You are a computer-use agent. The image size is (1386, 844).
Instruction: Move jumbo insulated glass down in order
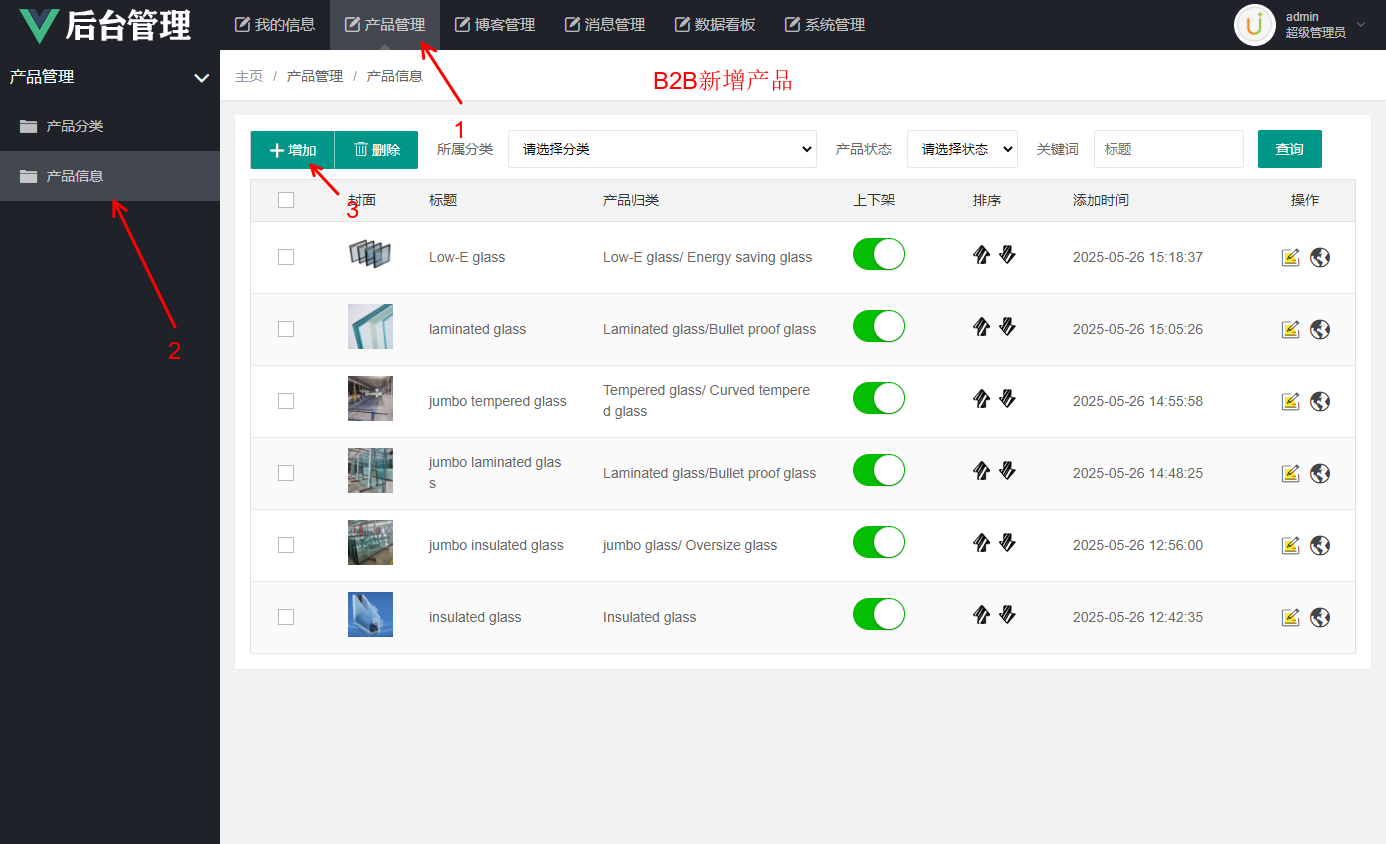pos(1007,543)
